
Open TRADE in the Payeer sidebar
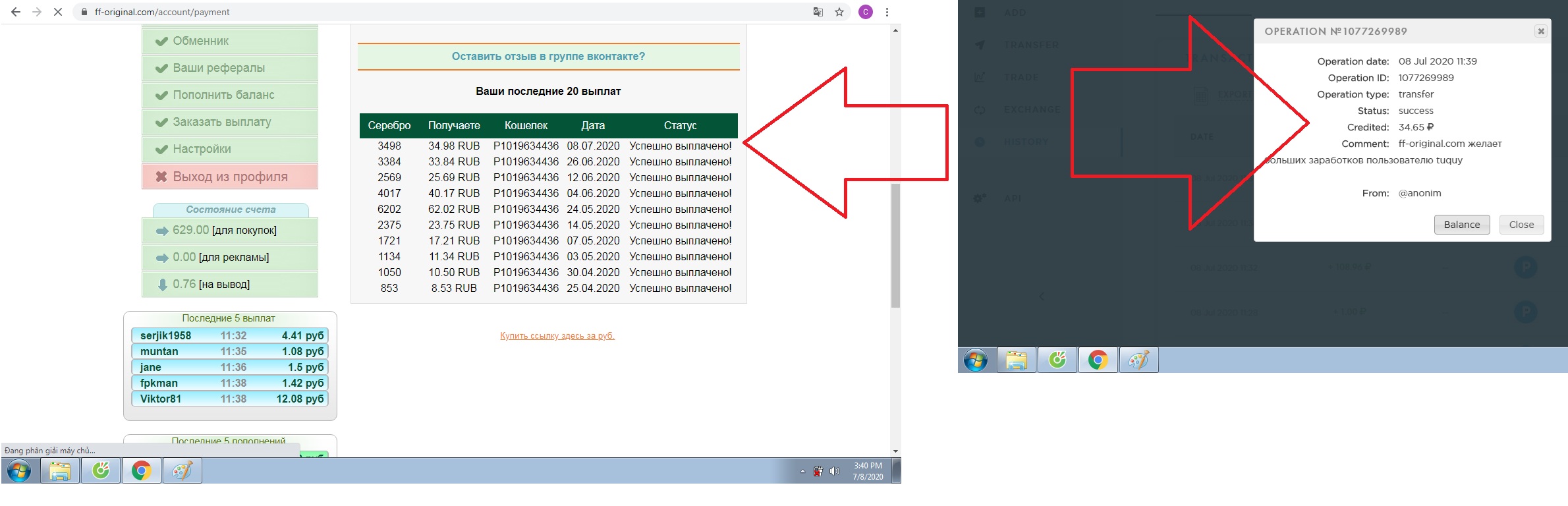pos(1021,77)
